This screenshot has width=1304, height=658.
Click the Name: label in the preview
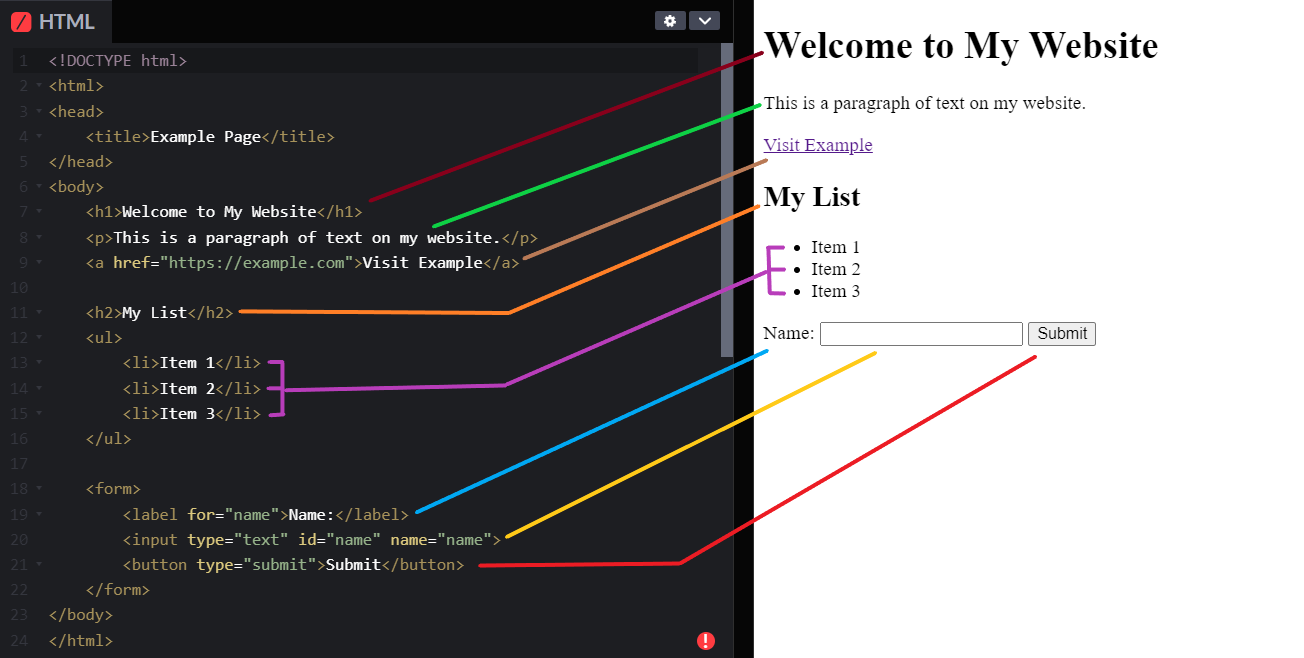pos(788,334)
